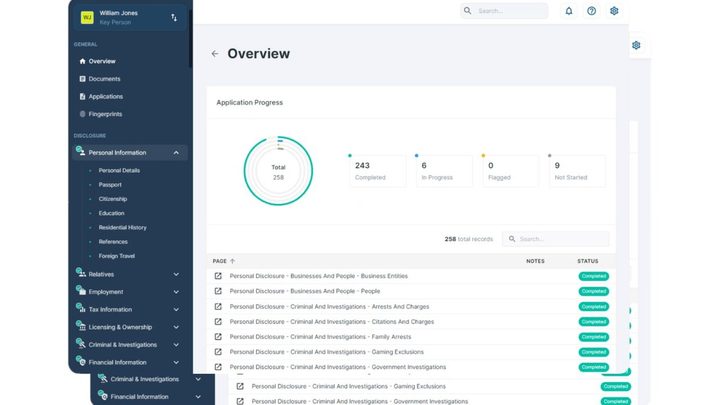This screenshot has height=405, width=720.
Task: Select Citizenship sub-item
Action: (112, 199)
